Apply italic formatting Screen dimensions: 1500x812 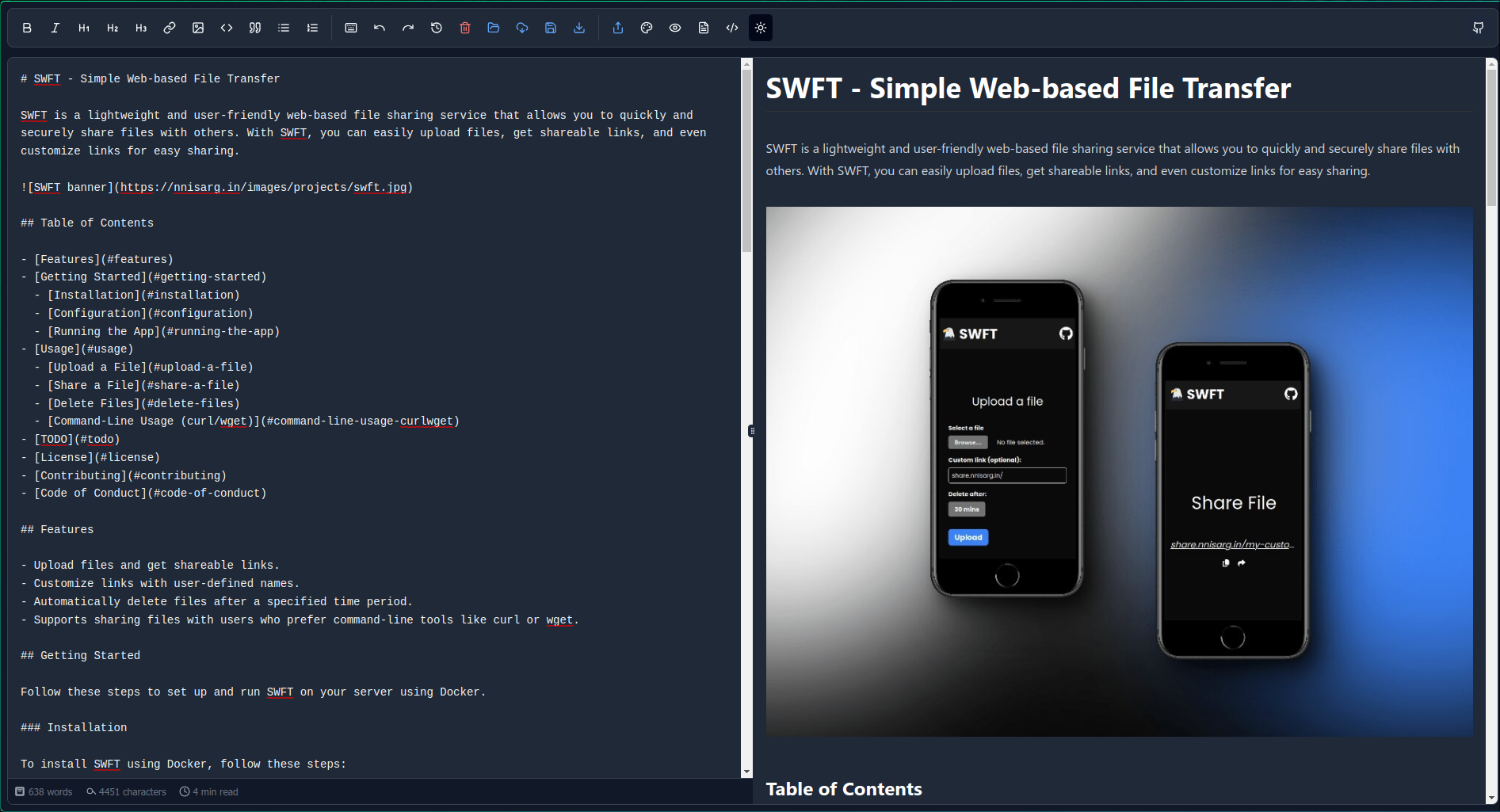(55, 28)
